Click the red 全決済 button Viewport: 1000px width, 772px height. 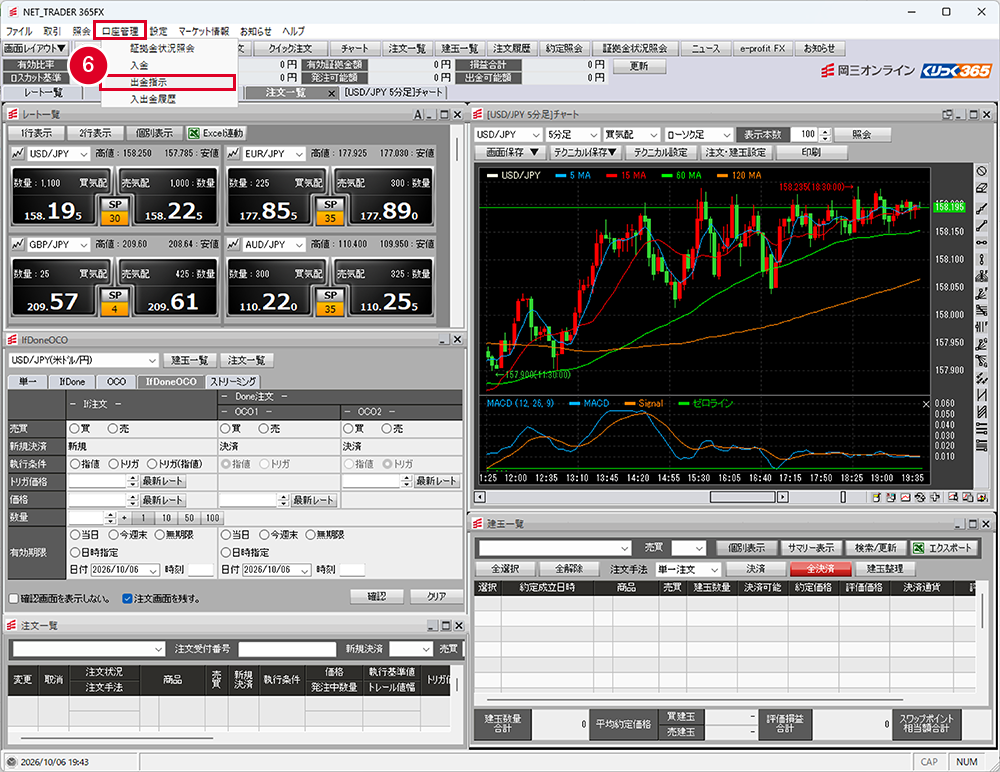[x=821, y=569]
